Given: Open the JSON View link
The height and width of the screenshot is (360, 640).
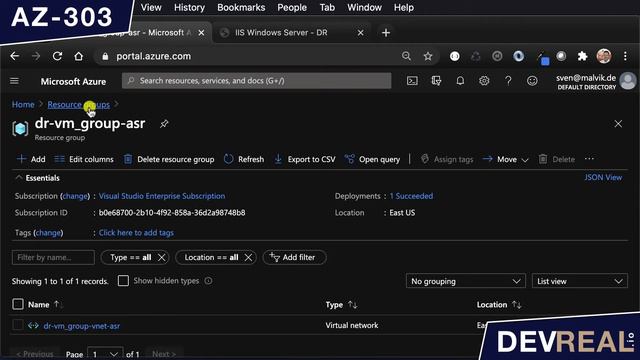Looking at the screenshot, I should tap(603, 177).
